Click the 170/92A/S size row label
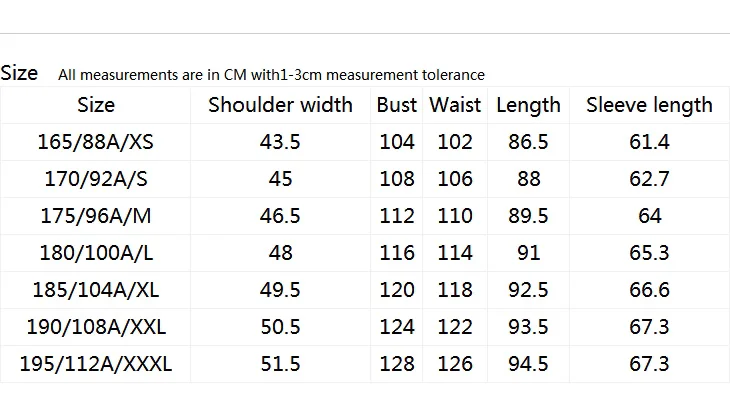This screenshot has height=396, width=730. point(96,179)
